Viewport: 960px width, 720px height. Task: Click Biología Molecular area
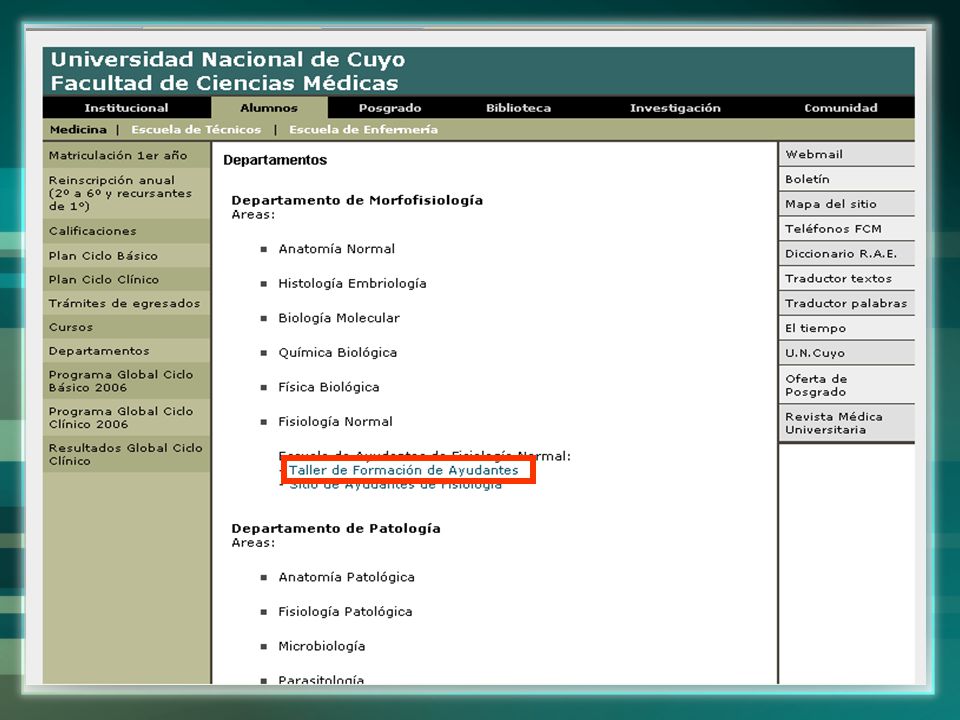339,318
